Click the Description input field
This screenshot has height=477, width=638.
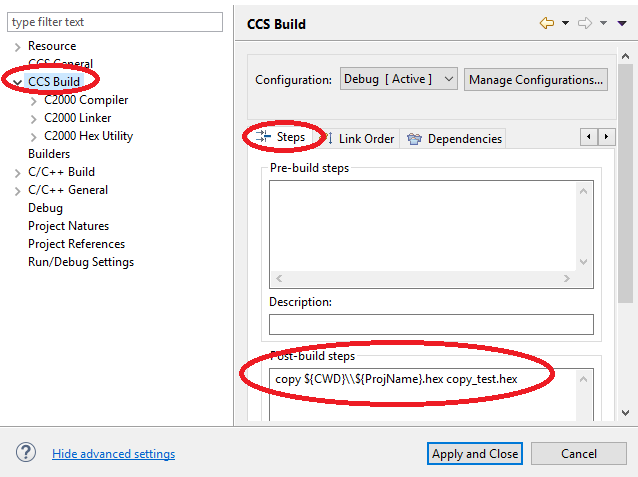[431, 324]
